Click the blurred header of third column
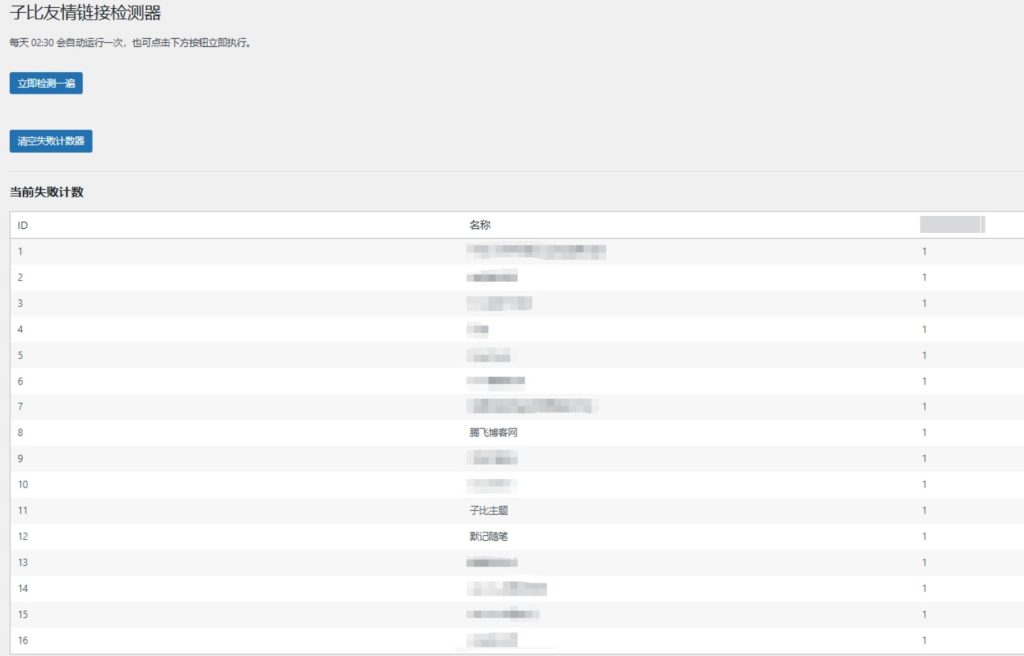The height and width of the screenshot is (656, 1024). coord(951,224)
